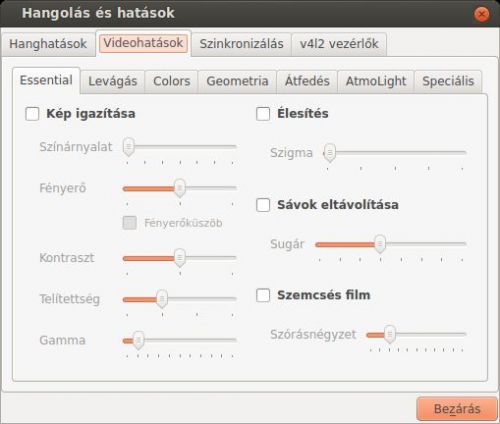Click the Telítettség slider handle
500x424 pixels.
[x=162, y=299]
